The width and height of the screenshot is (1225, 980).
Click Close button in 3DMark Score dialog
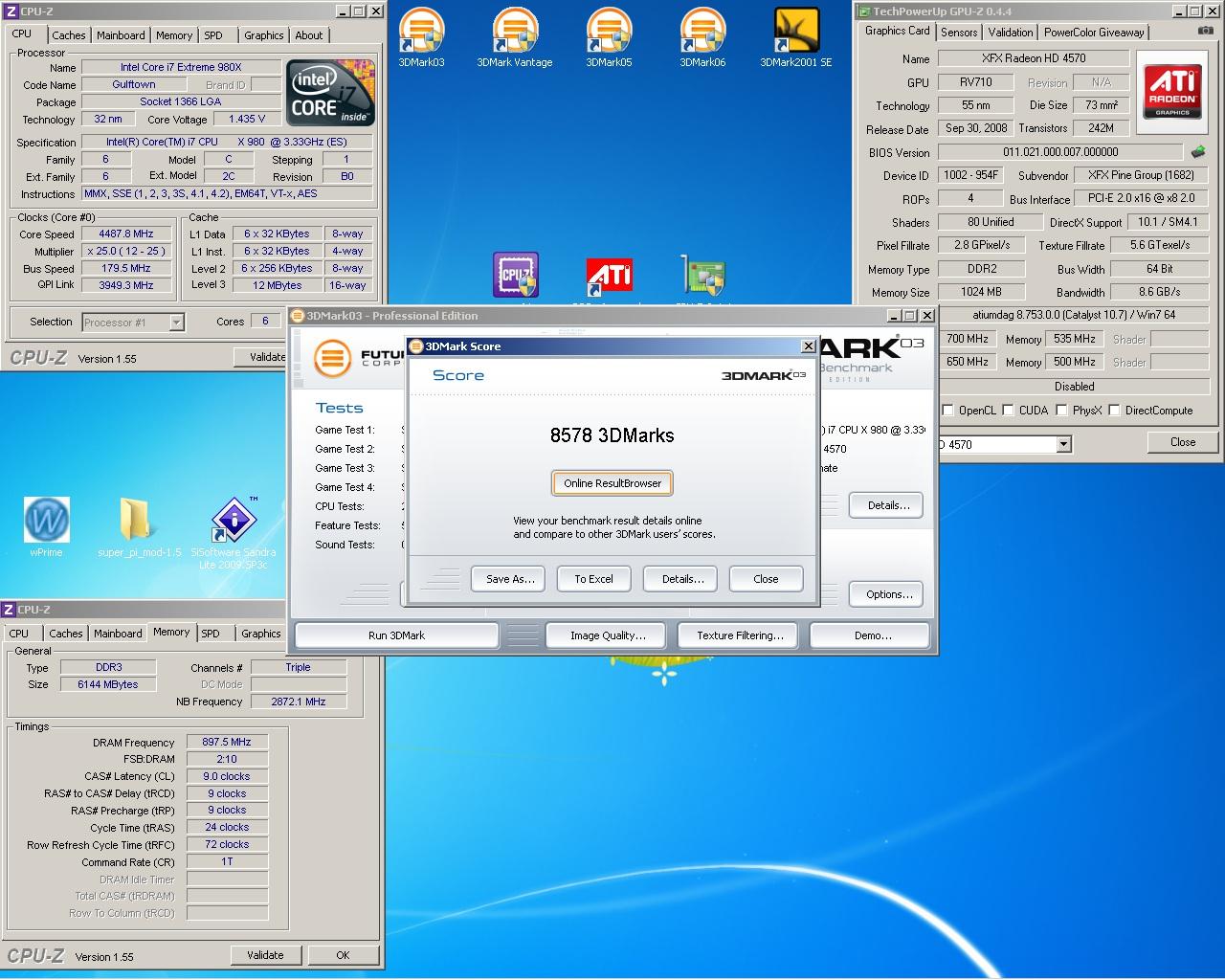(x=766, y=579)
